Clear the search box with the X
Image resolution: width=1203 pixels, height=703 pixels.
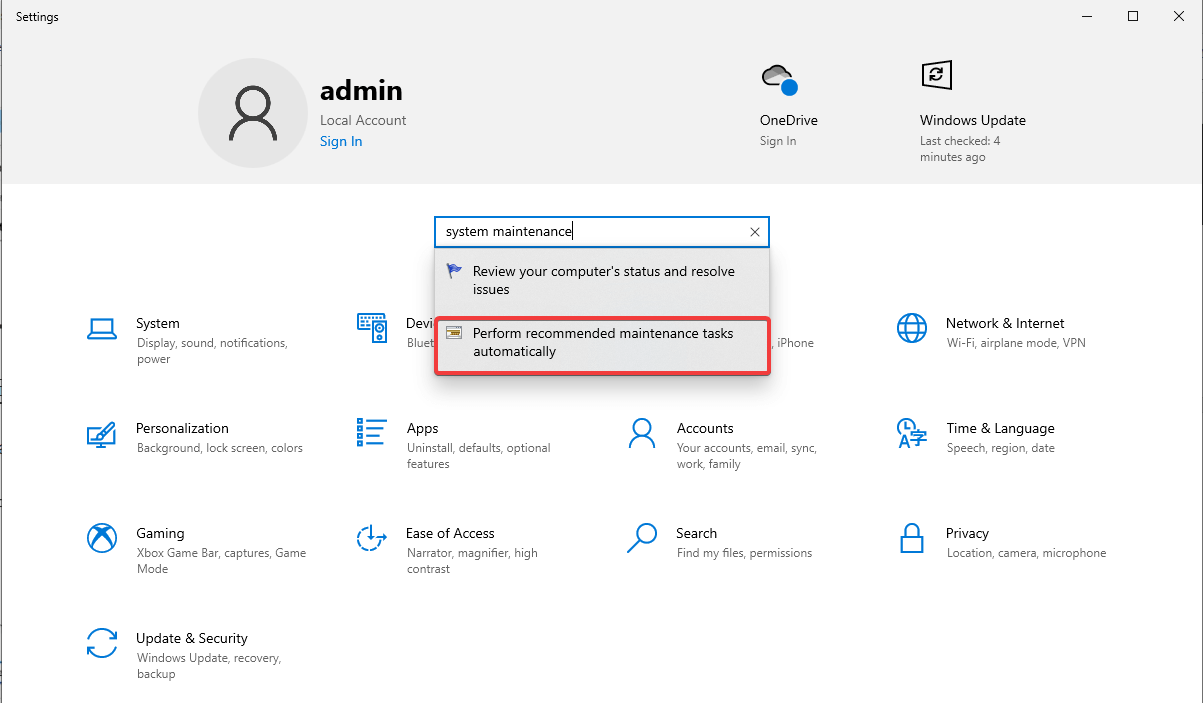coord(755,231)
